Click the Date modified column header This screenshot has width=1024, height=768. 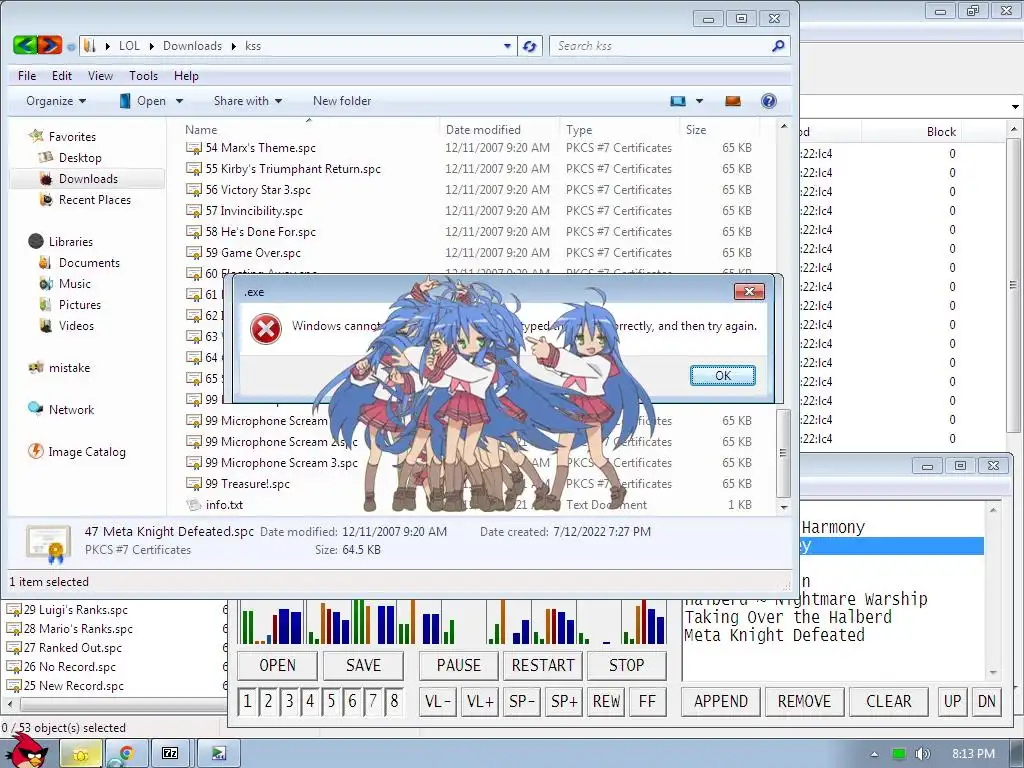pyautogui.click(x=500, y=129)
